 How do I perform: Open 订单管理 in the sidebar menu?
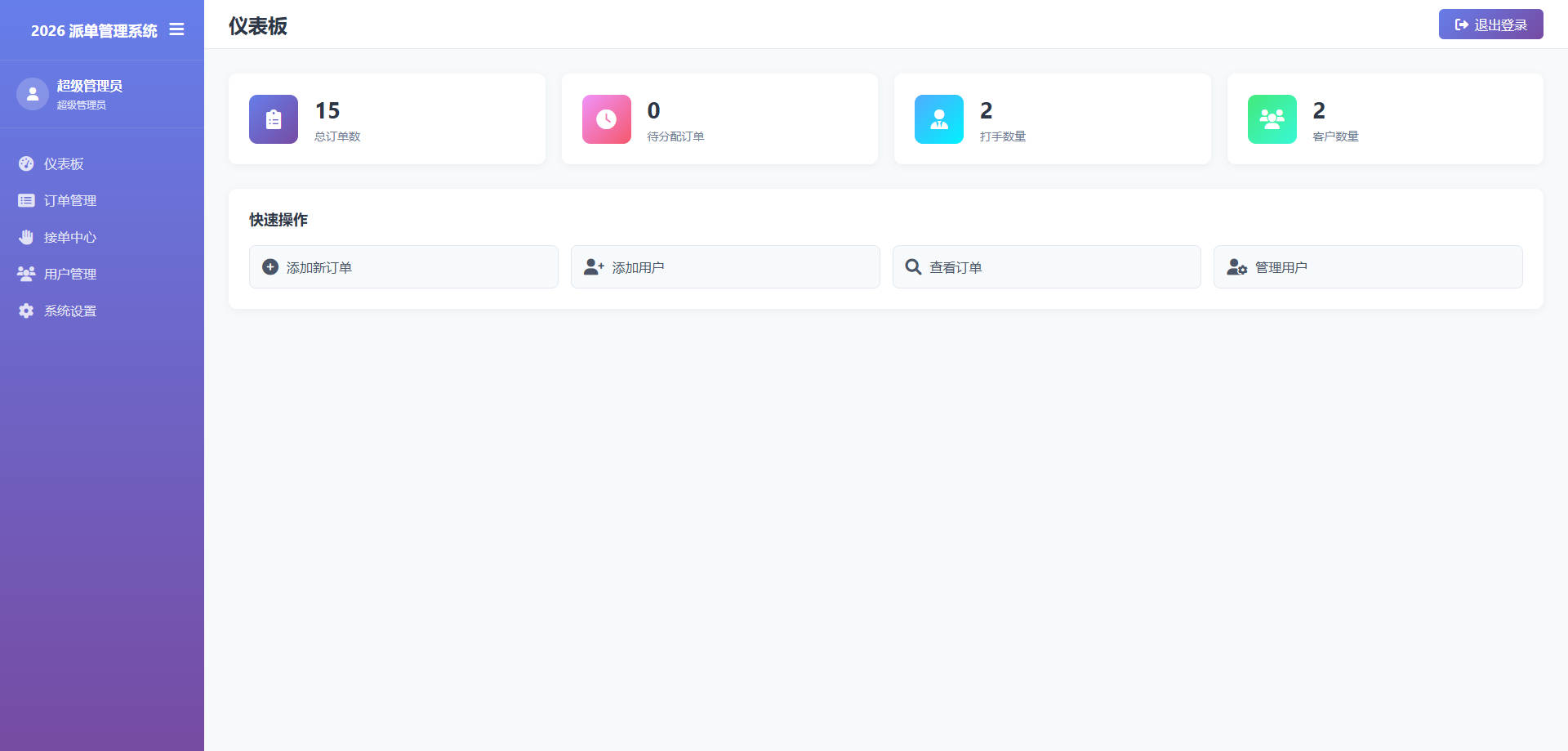[x=70, y=201]
